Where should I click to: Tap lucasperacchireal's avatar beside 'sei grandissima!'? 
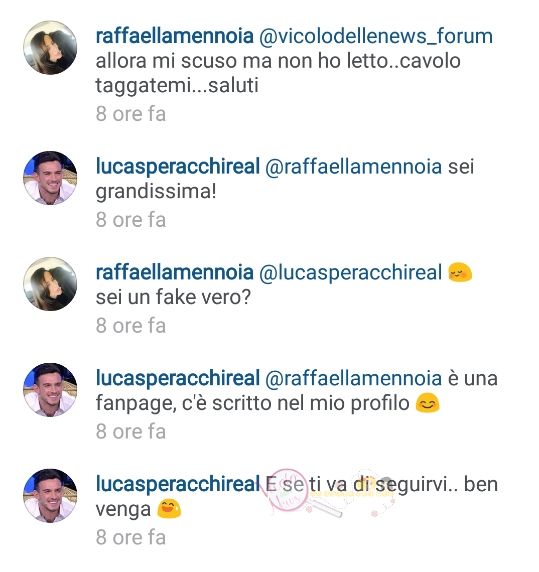pos(50,178)
